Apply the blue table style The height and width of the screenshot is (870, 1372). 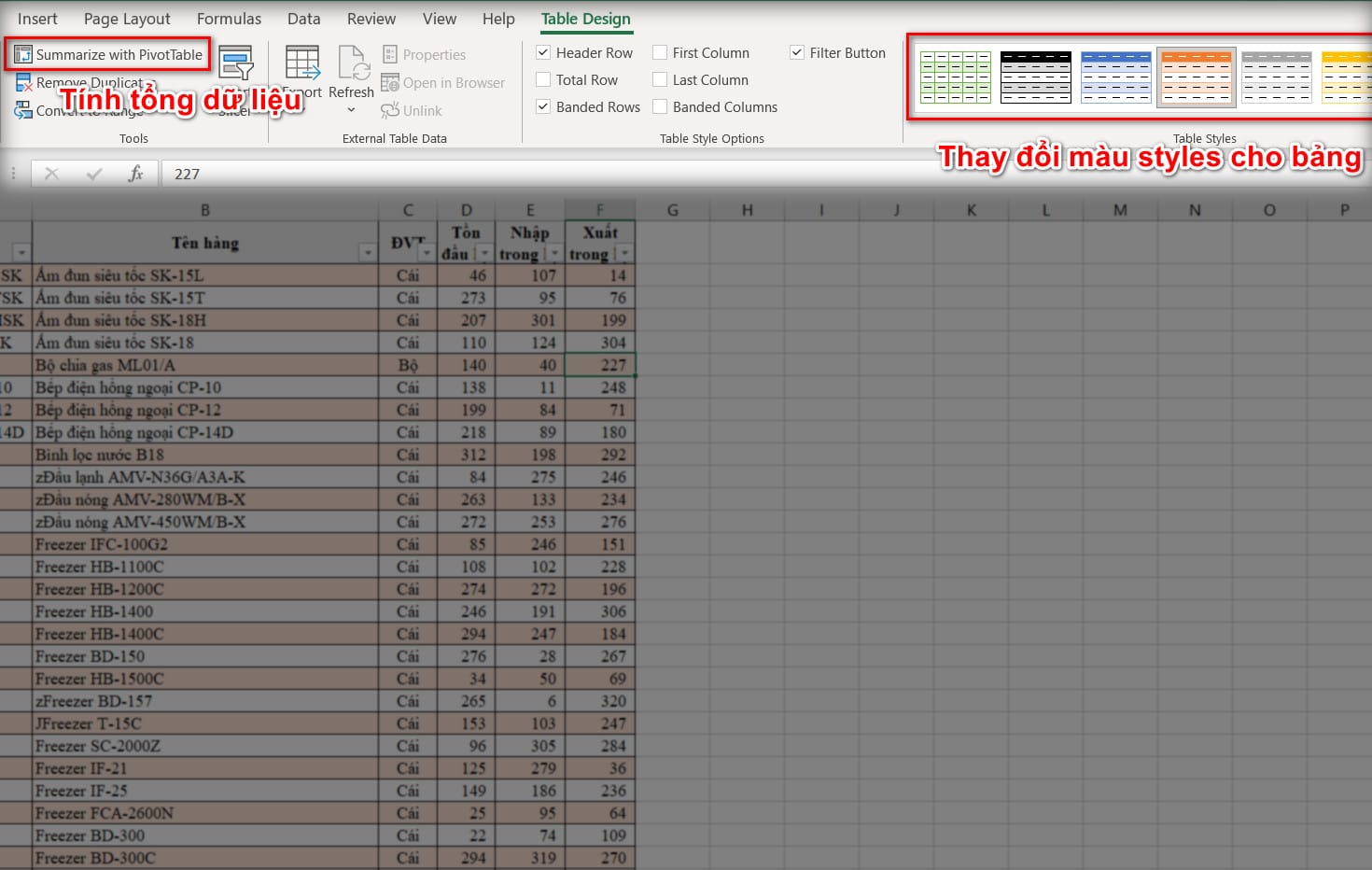click(1115, 77)
